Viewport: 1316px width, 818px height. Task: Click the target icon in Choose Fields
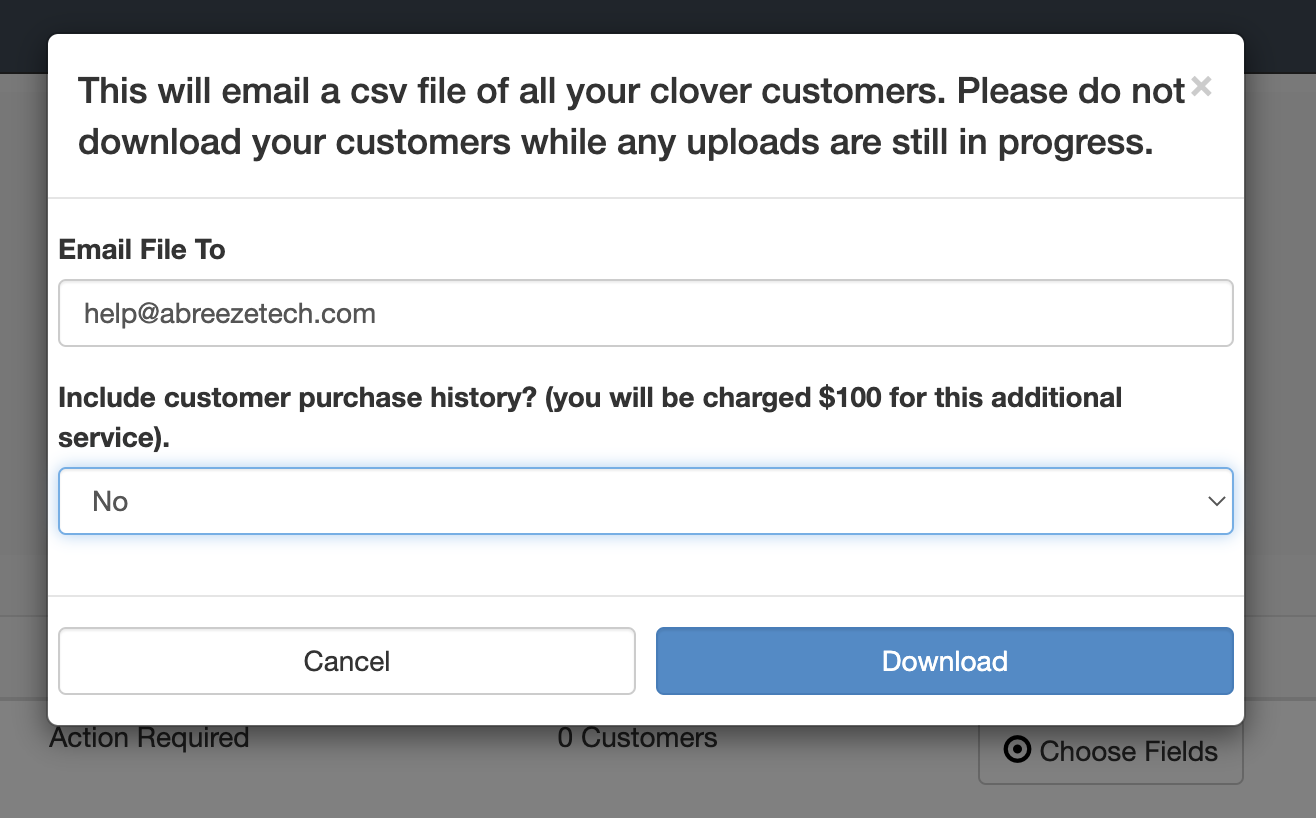(1017, 750)
